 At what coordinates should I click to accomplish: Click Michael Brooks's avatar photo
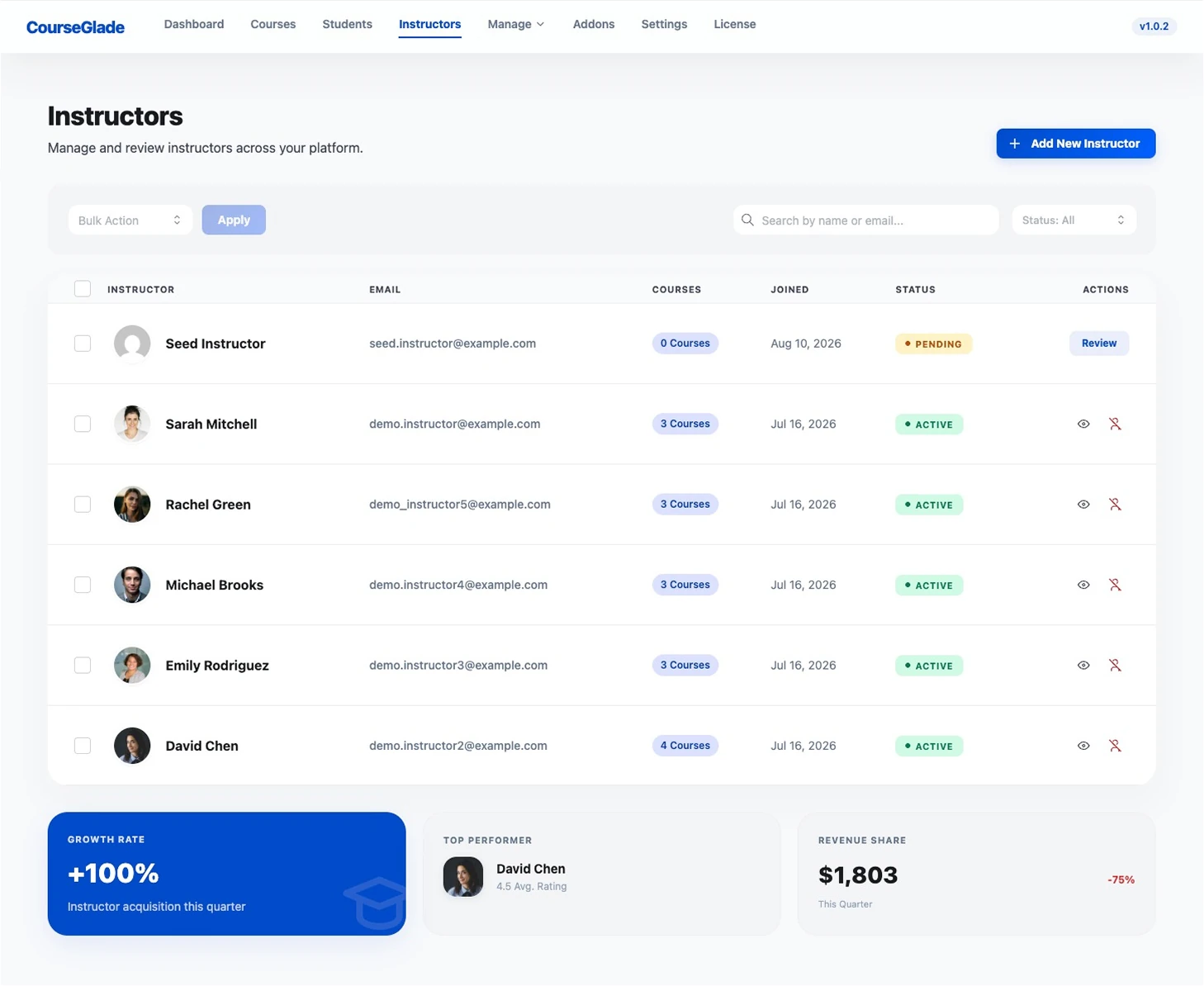coord(132,585)
